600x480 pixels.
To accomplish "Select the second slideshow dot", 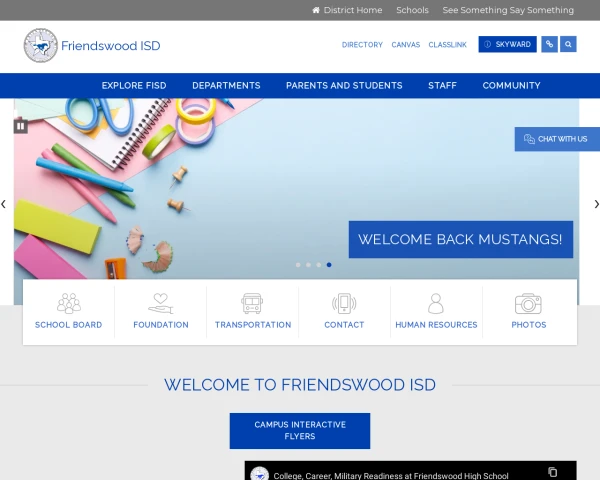I will click(x=308, y=265).
